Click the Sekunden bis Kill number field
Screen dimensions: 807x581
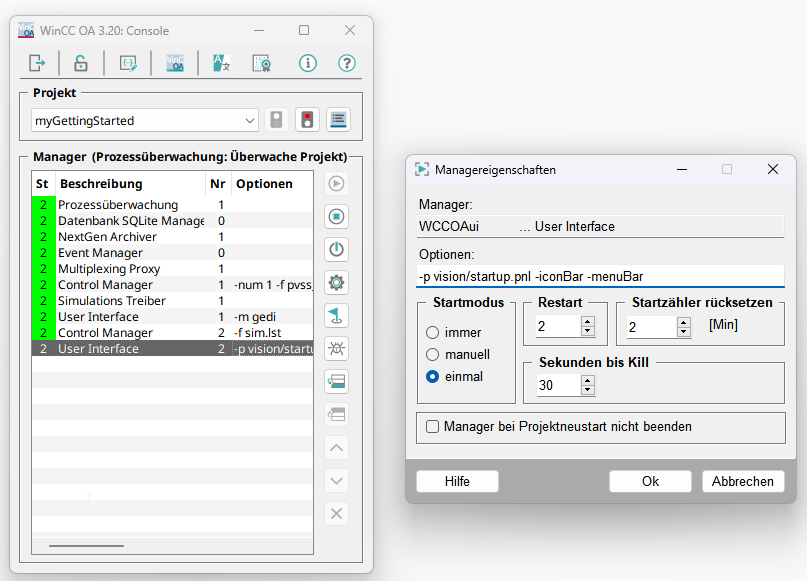pyautogui.click(x=559, y=385)
